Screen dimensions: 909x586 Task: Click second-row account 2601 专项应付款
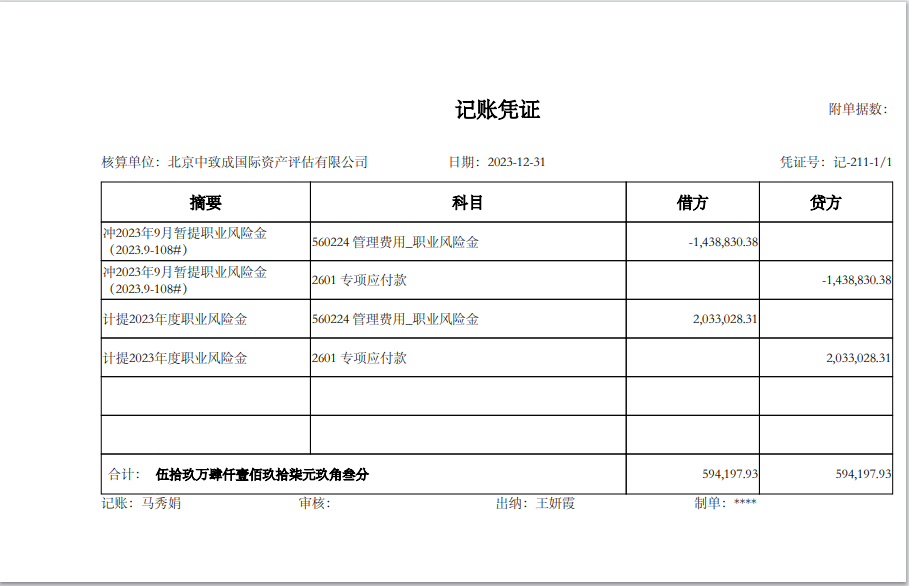tap(359, 281)
